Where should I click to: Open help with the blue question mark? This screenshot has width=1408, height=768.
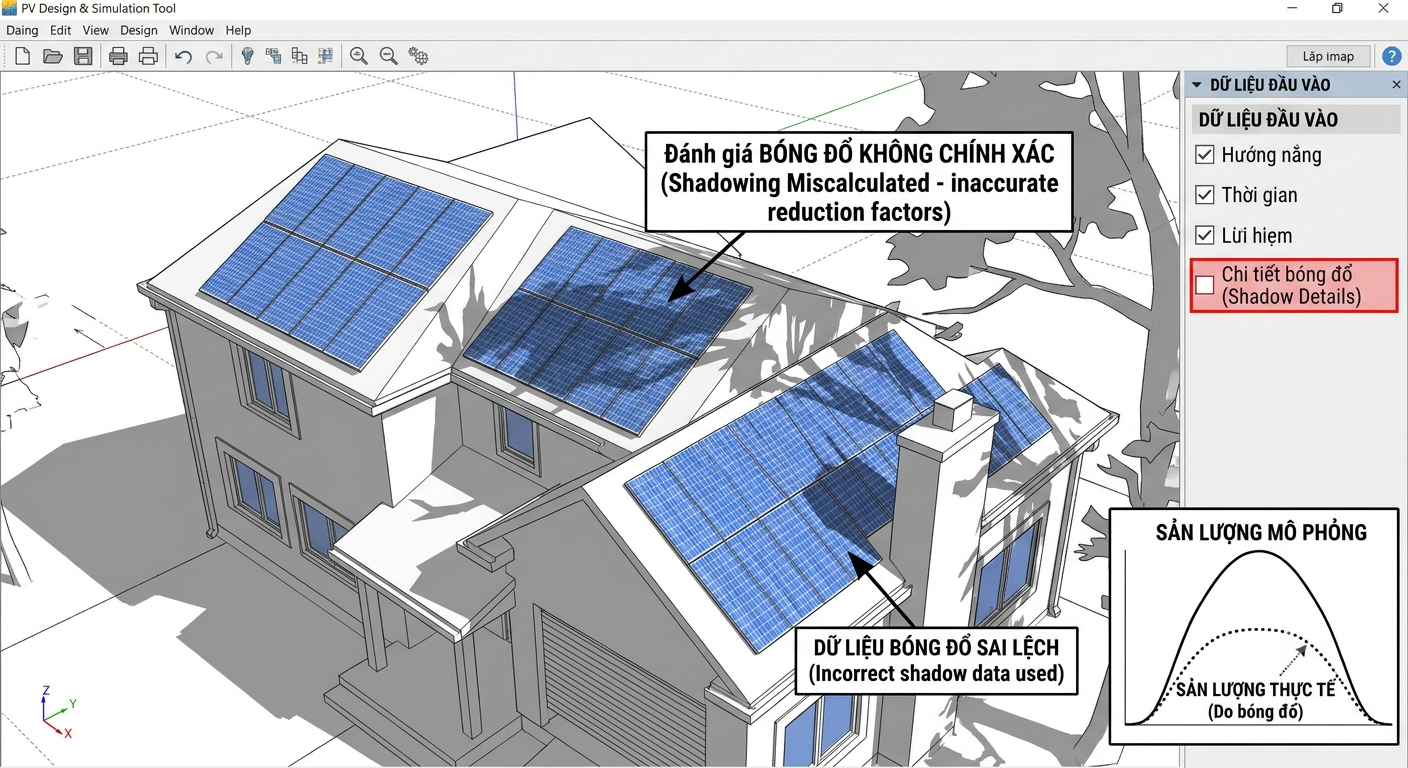pyautogui.click(x=1391, y=56)
